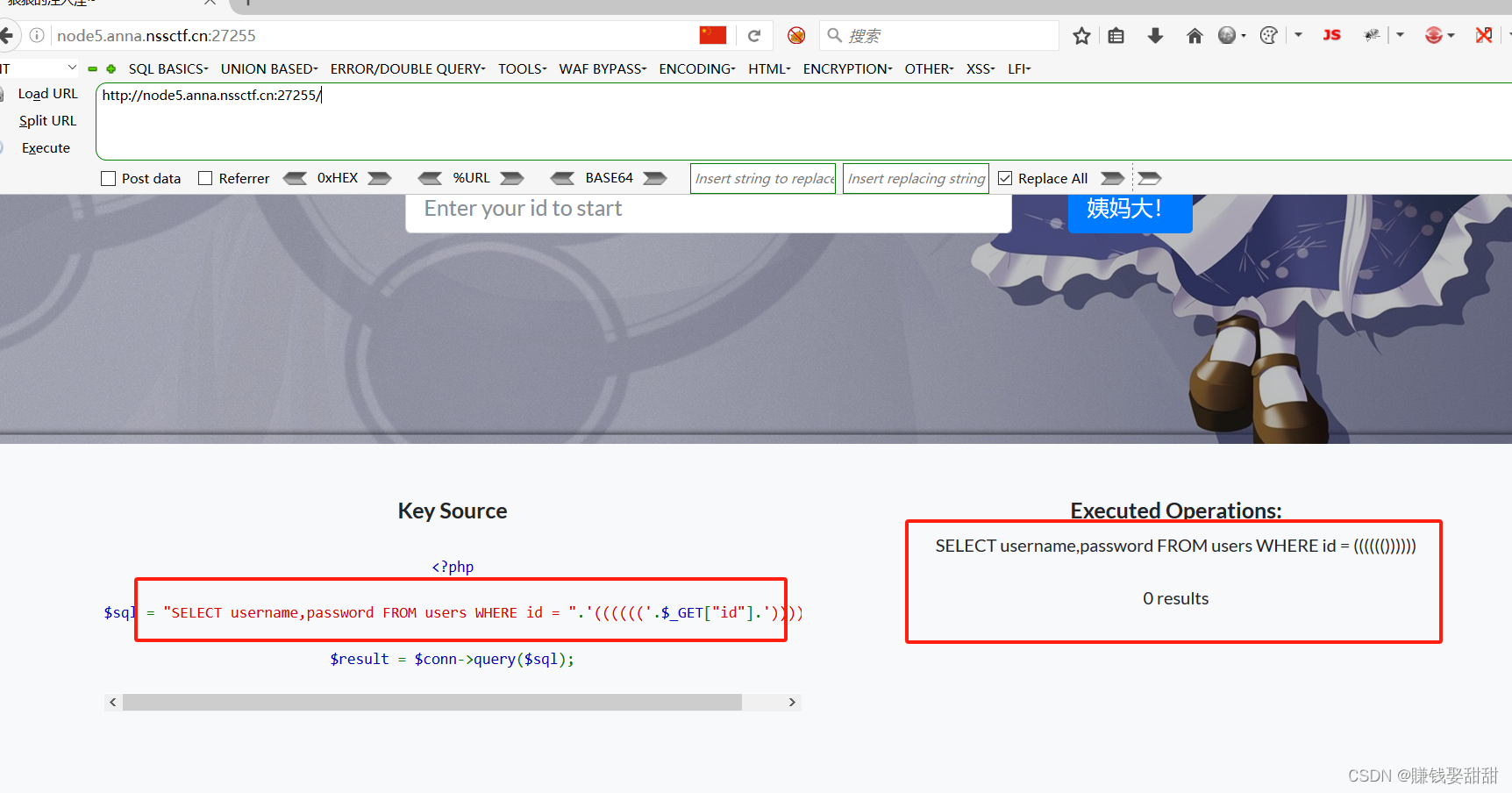Bookmark this page with the star icon
1512x793 pixels.
coord(1081,36)
